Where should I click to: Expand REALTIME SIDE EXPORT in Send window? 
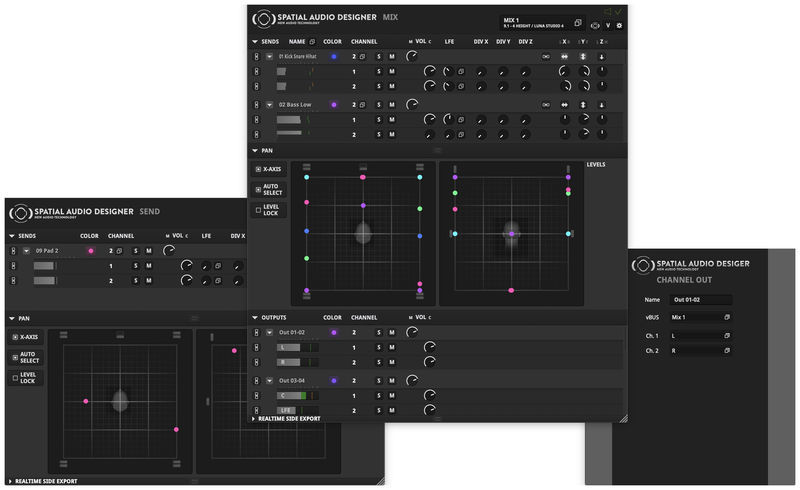10,481
